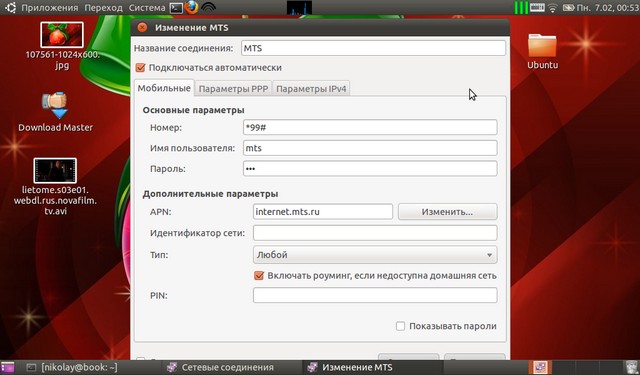640x375 pixels.
Task: Open the Система menu
Action: [147, 7]
